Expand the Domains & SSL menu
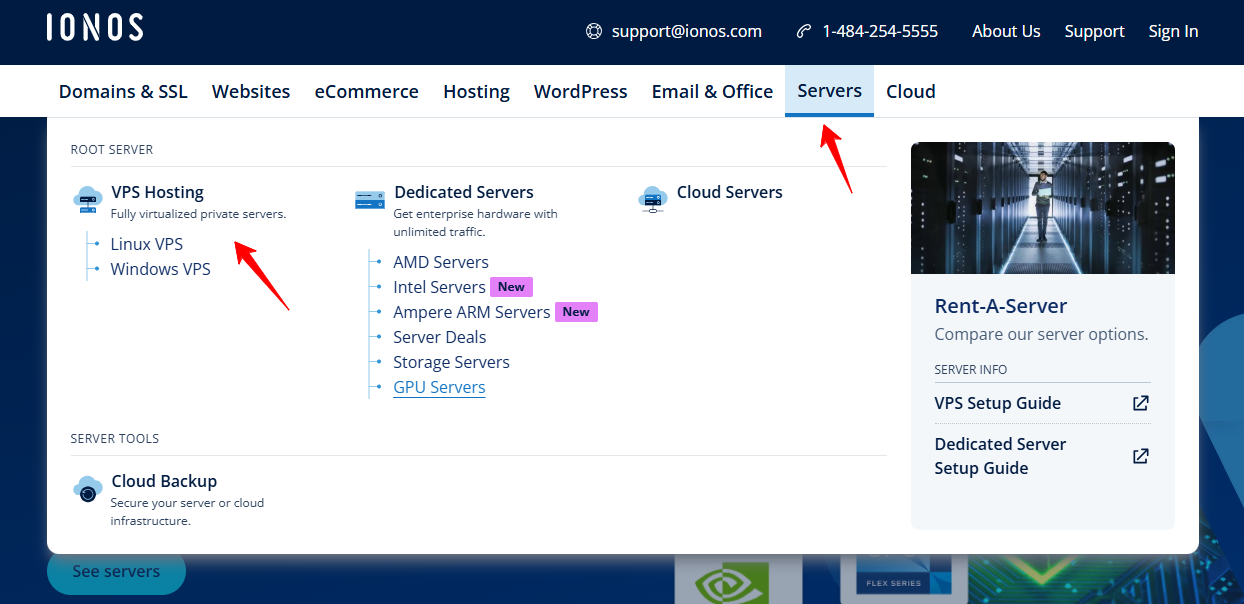The width and height of the screenshot is (1244, 604). pyautogui.click(x=123, y=91)
